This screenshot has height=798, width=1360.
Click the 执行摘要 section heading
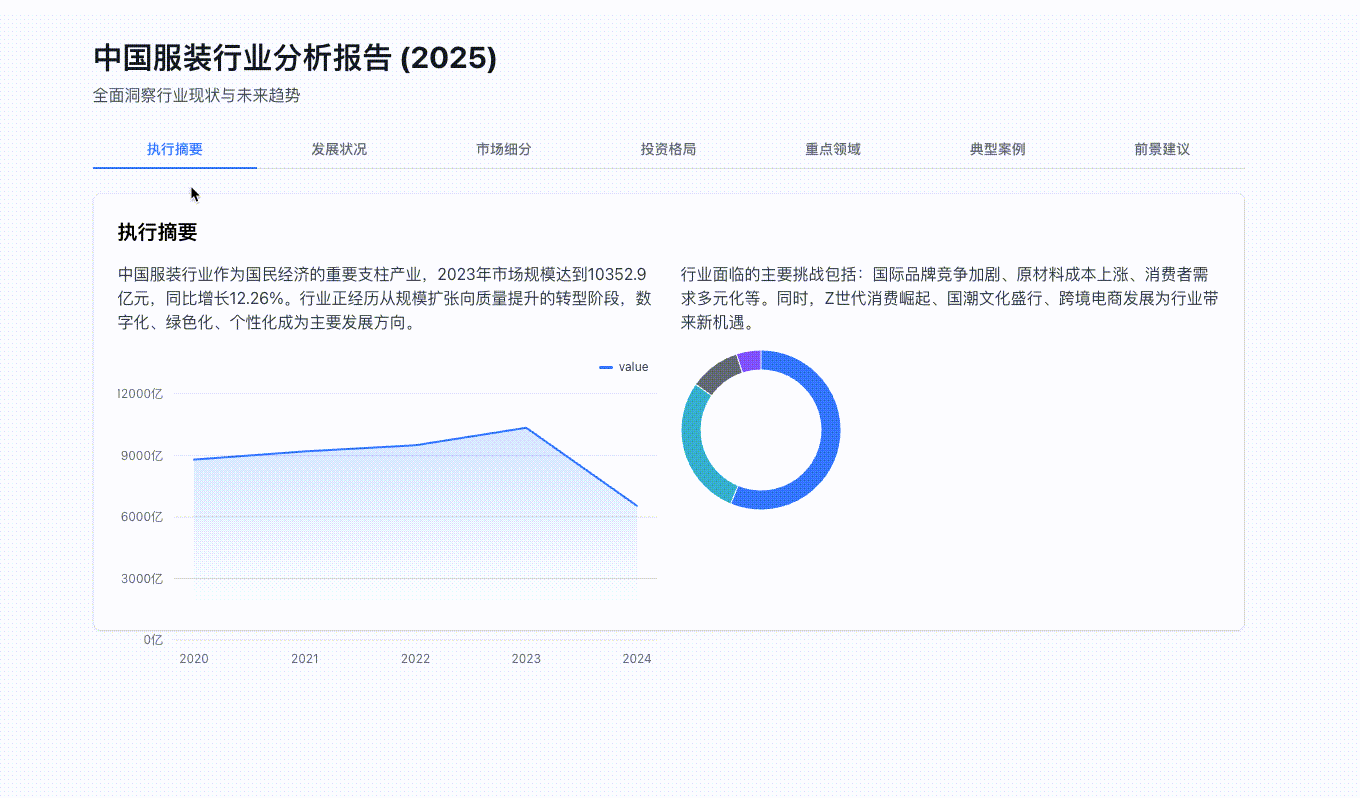coord(157,232)
